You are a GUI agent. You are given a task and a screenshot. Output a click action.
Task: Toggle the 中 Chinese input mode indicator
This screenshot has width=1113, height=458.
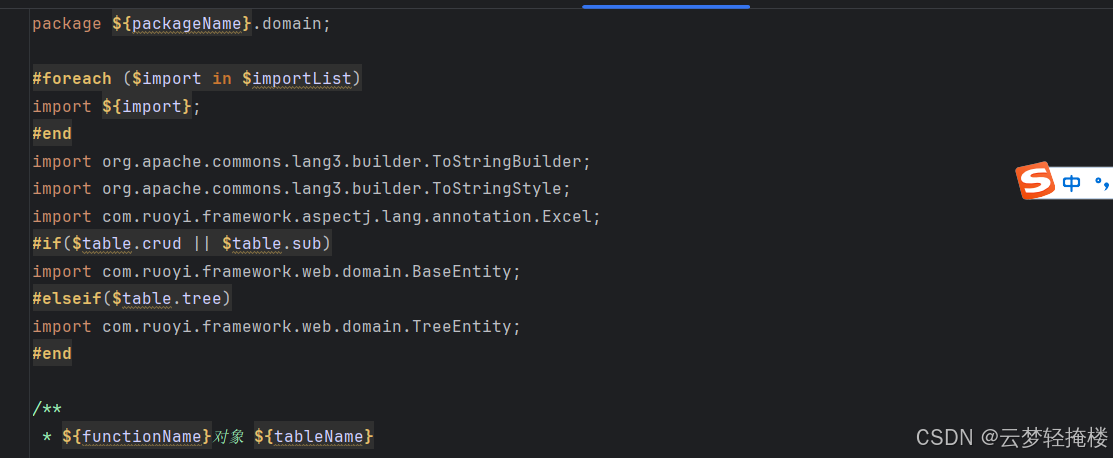point(1071,184)
